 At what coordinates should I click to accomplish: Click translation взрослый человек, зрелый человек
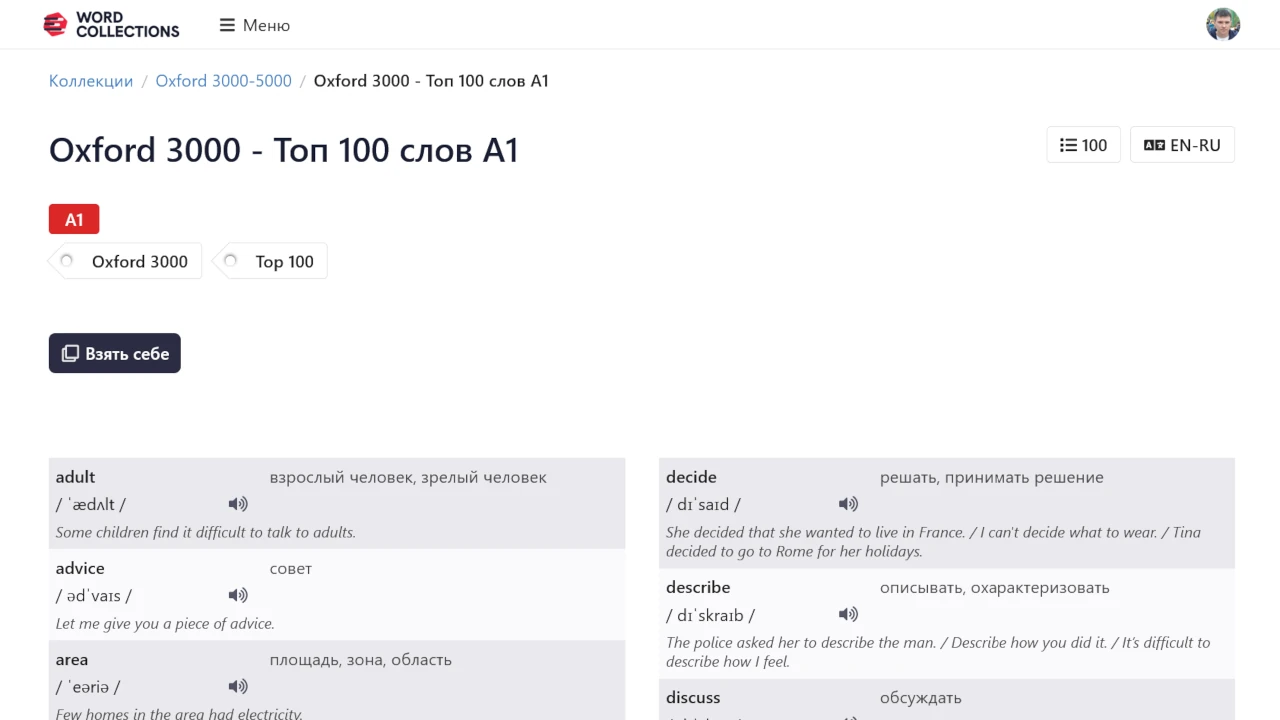[x=408, y=477]
